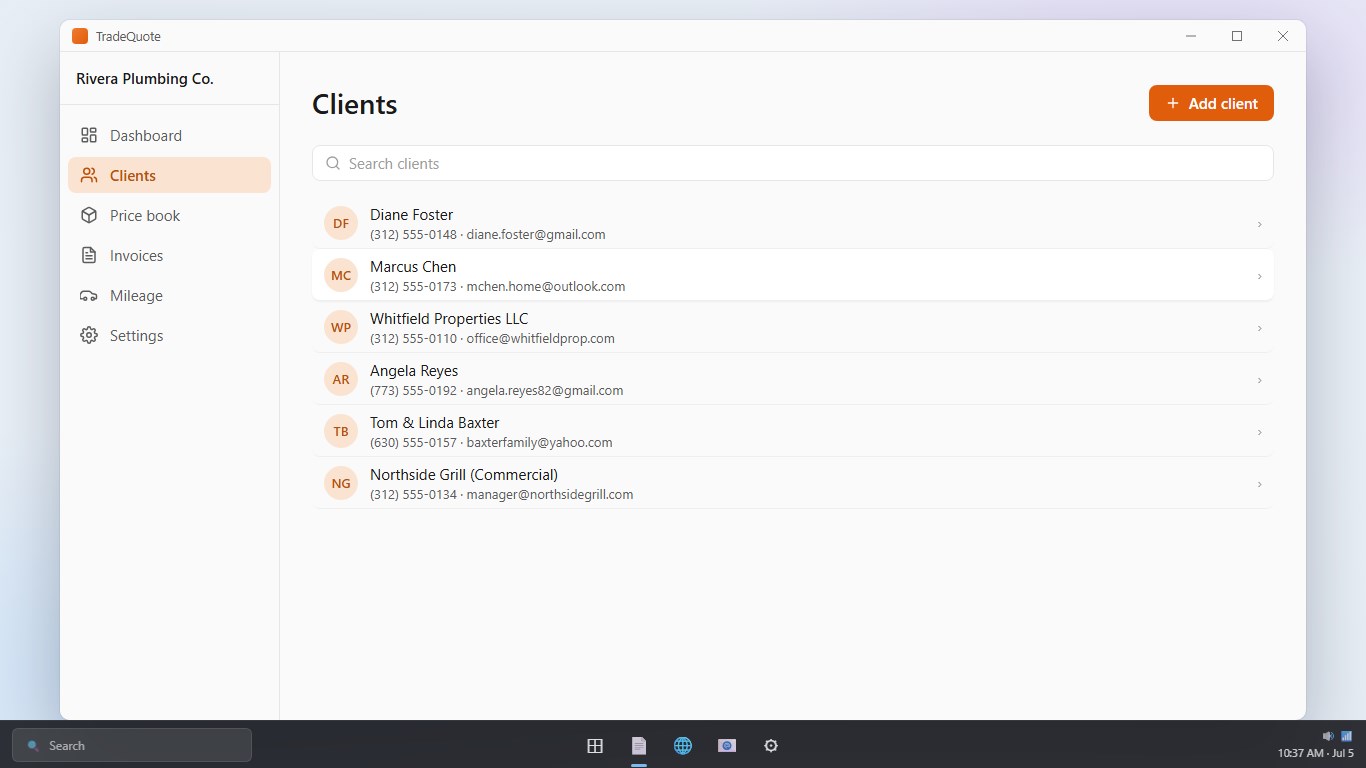
Task: Click the system tray volume icon
Action: pyautogui.click(x=1328, y=736)
